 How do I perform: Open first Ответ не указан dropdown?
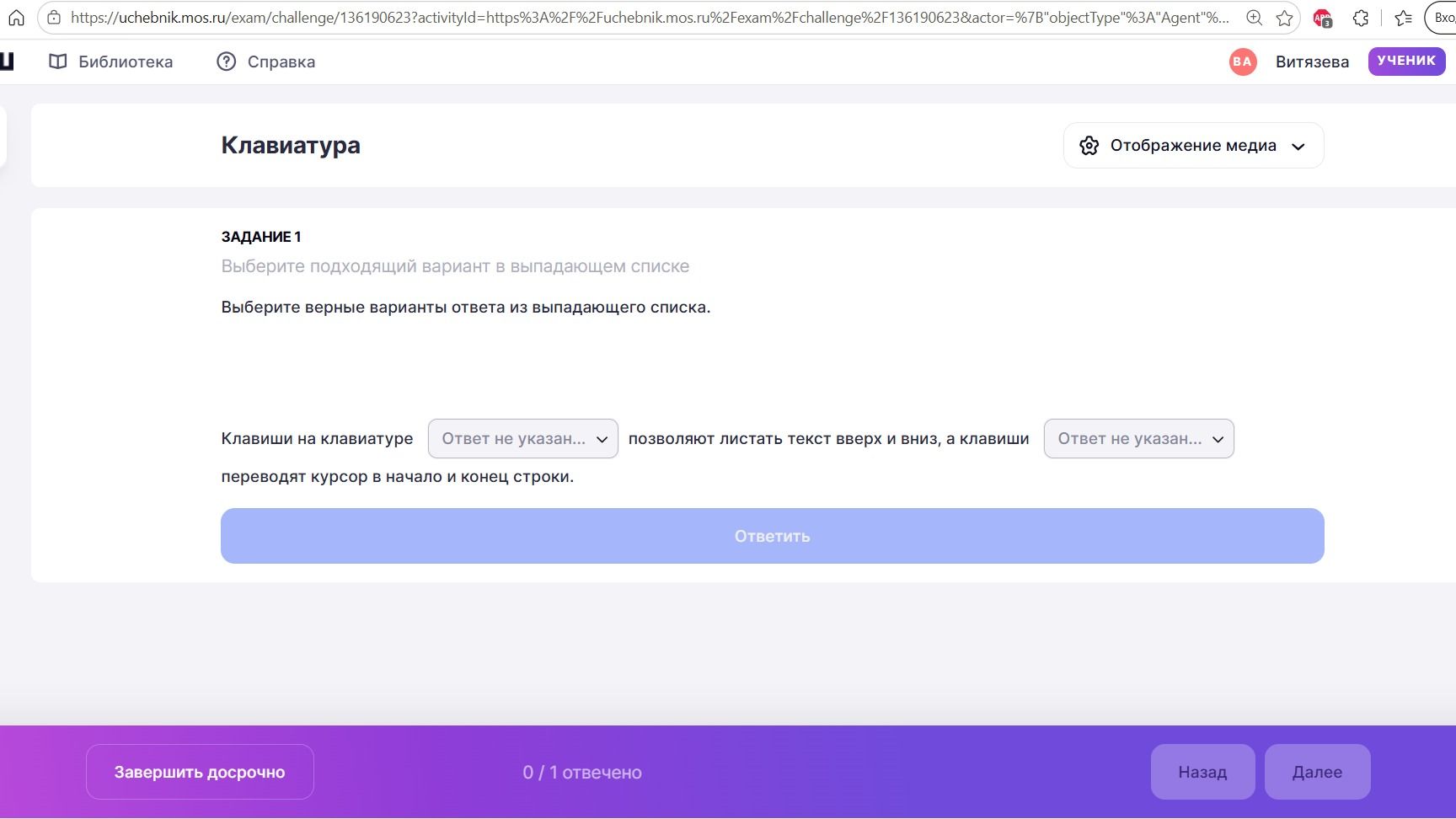(x=523, y=439)
